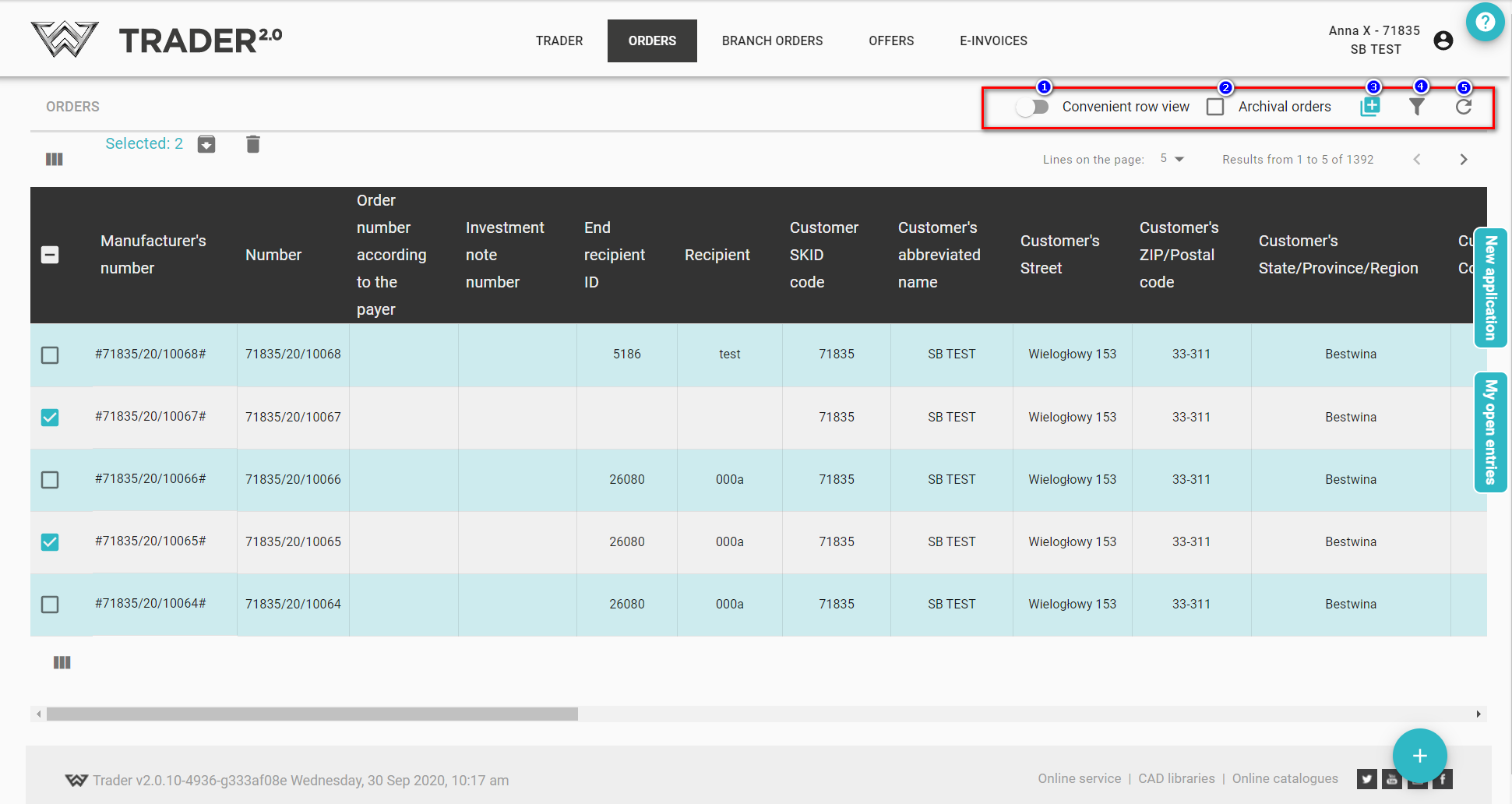Screen dimensions: 1512x804
Task: Click the add new order icon in toolbar
Action: [1369, 107]
